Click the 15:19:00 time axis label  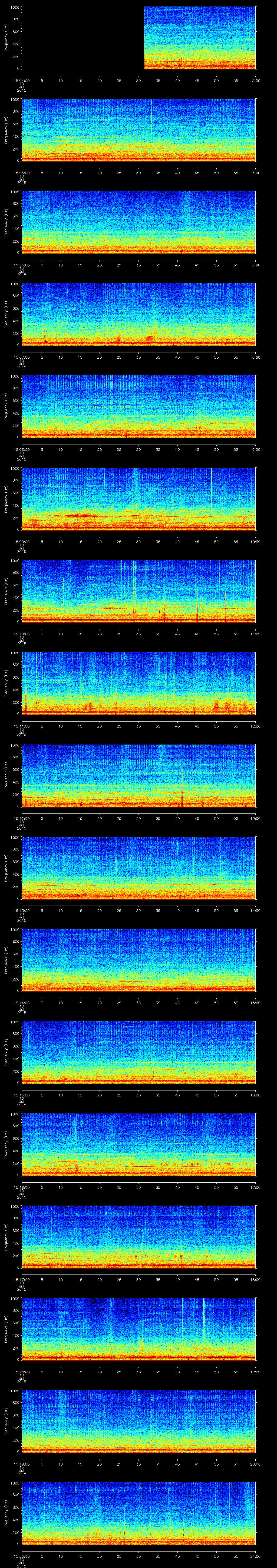(x=21, y=1464)
